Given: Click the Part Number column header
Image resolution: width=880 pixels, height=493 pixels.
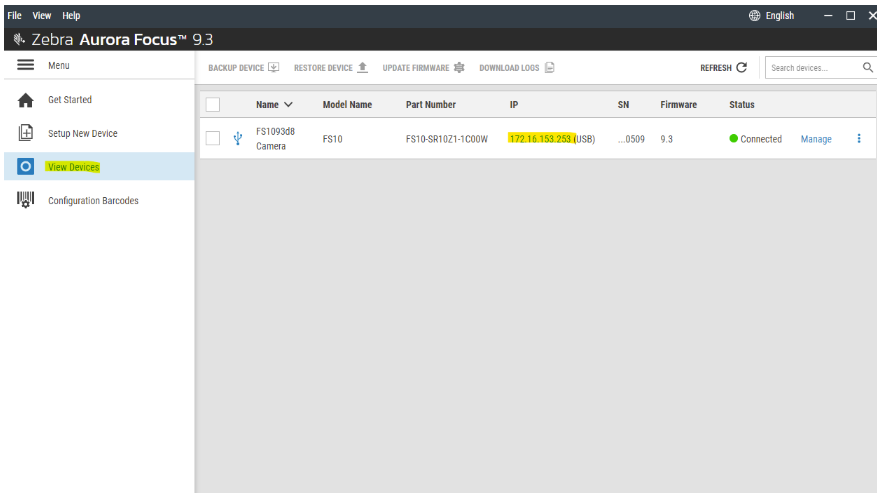Looking at the screenshot, I should point(431,104).
